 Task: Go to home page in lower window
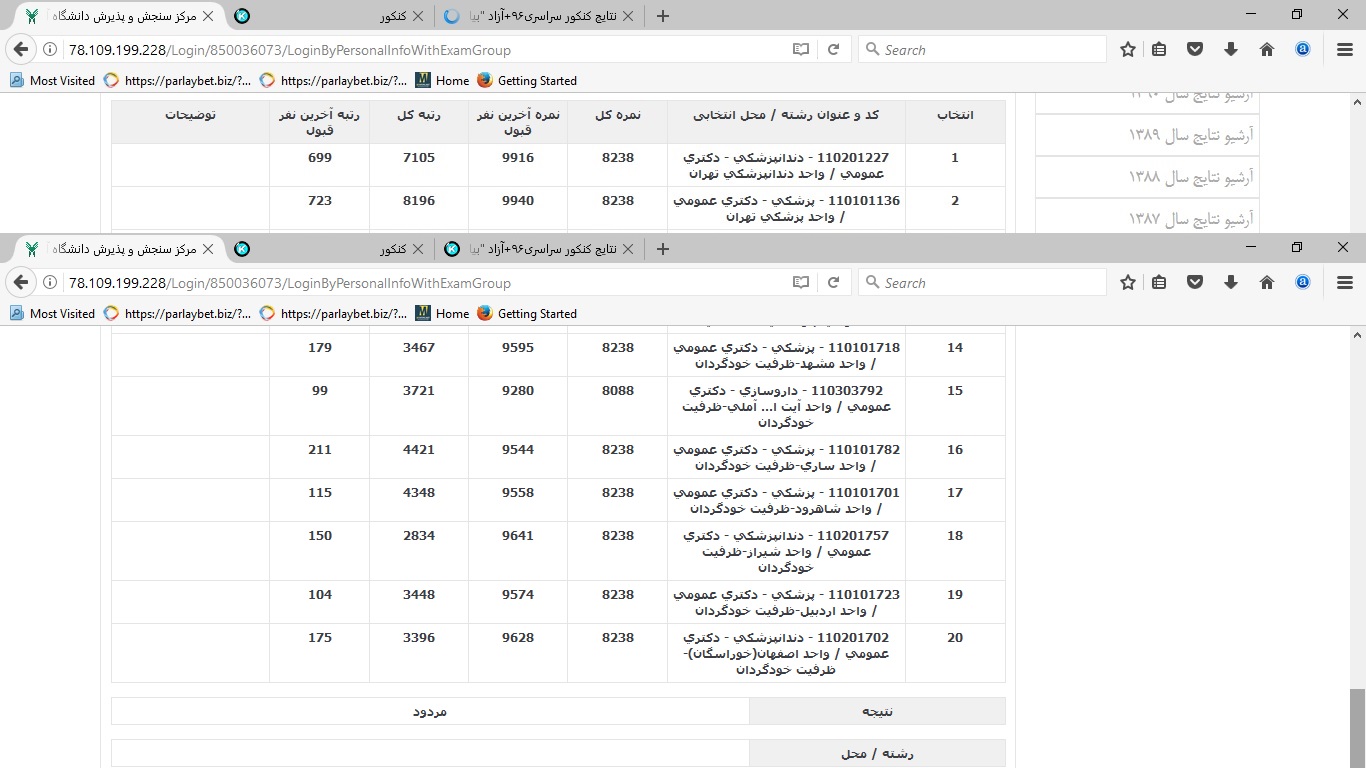tap(1267, 282)
